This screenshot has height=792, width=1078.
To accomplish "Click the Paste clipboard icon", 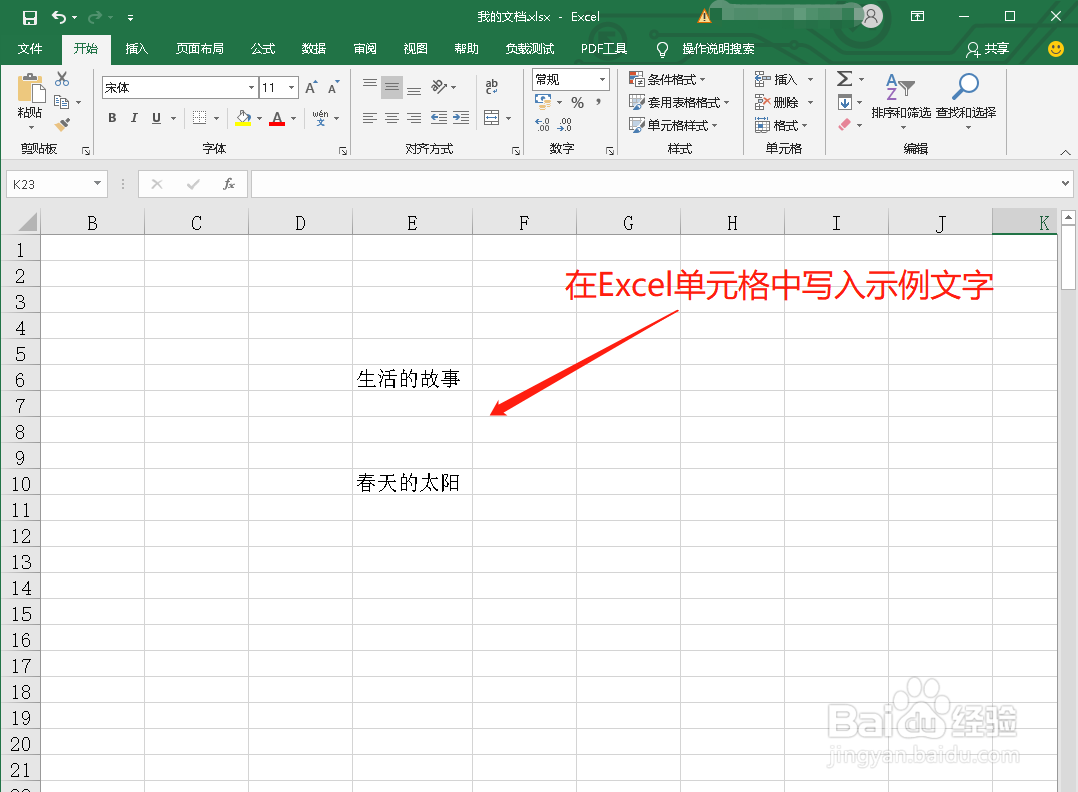I will click(30, 89).
